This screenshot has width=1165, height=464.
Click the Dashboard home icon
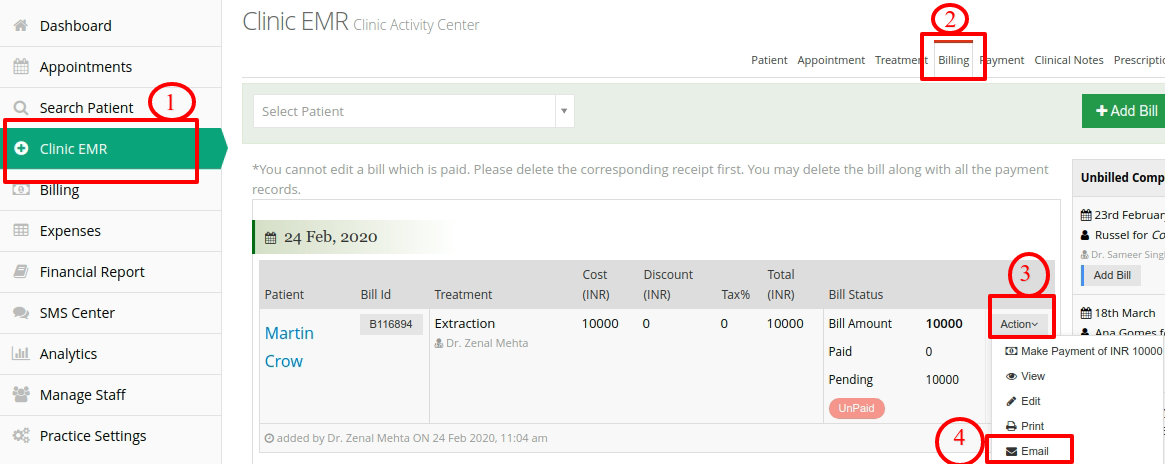coord(21,25)
